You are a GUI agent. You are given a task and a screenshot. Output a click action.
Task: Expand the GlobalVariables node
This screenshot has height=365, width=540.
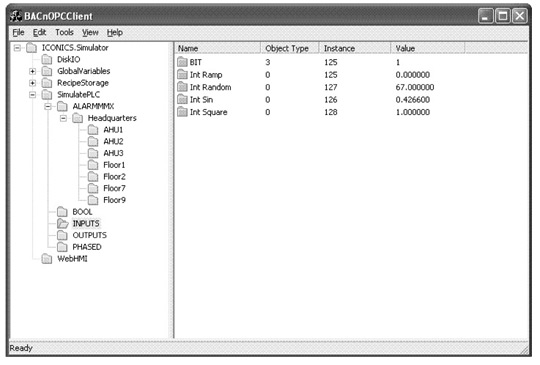click(32, 71)
